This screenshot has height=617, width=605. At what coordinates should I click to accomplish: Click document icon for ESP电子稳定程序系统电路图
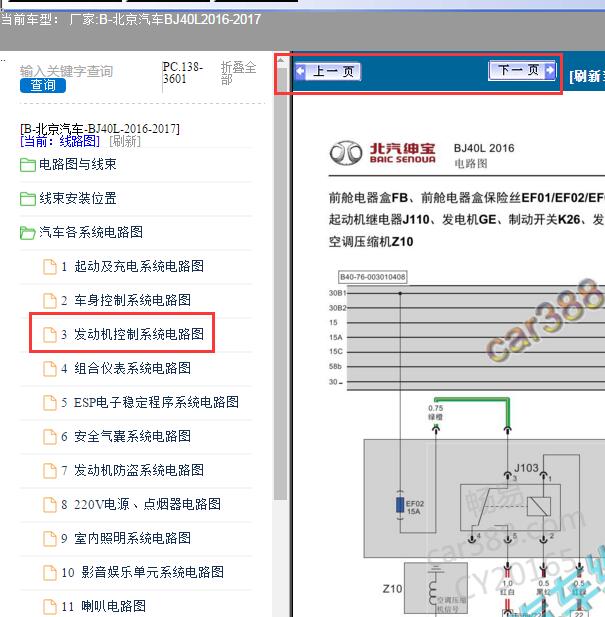coord(50,403)
